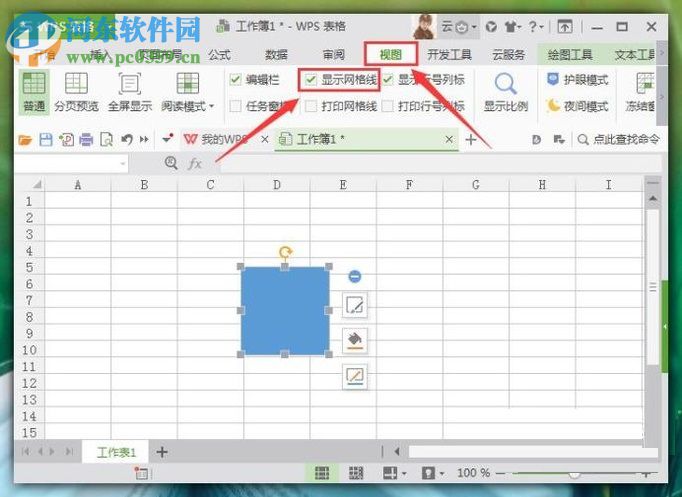Select the 工作表1 sheet tab

(116, 452)
